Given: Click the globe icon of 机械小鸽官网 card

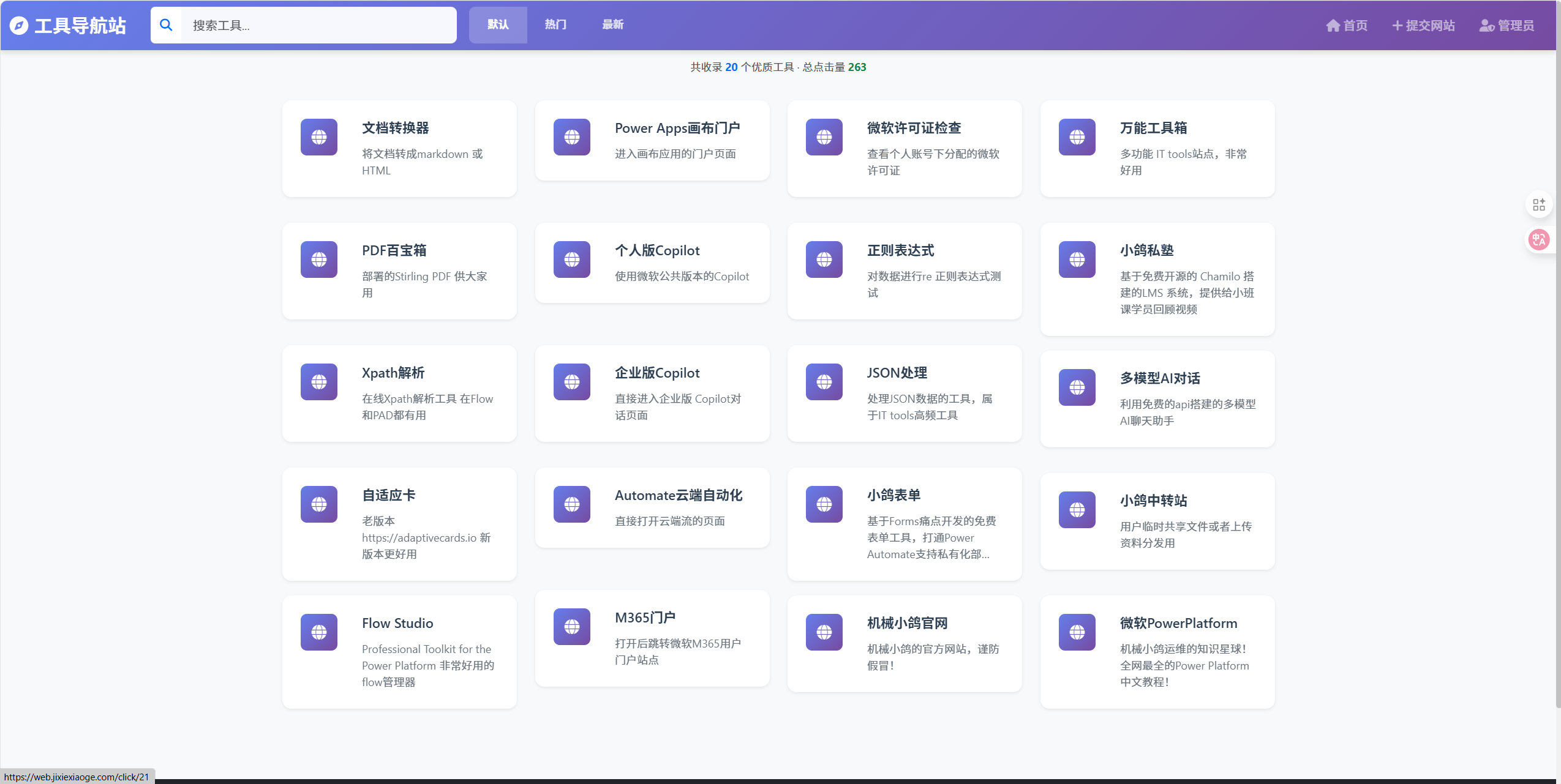Looking at the screenshot, I should point(824,632).
